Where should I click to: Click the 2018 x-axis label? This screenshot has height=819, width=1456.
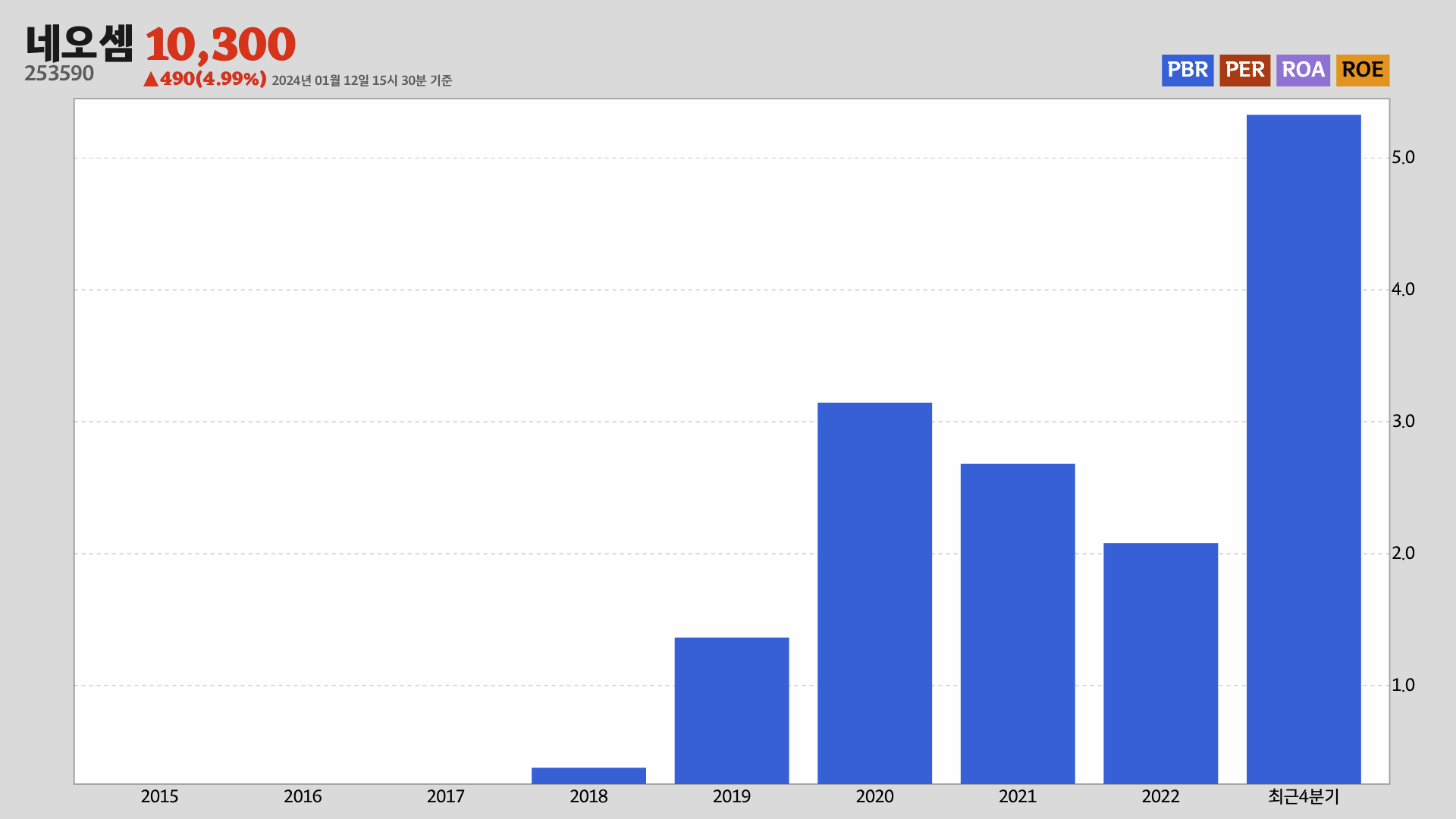[x=588, y=797]
